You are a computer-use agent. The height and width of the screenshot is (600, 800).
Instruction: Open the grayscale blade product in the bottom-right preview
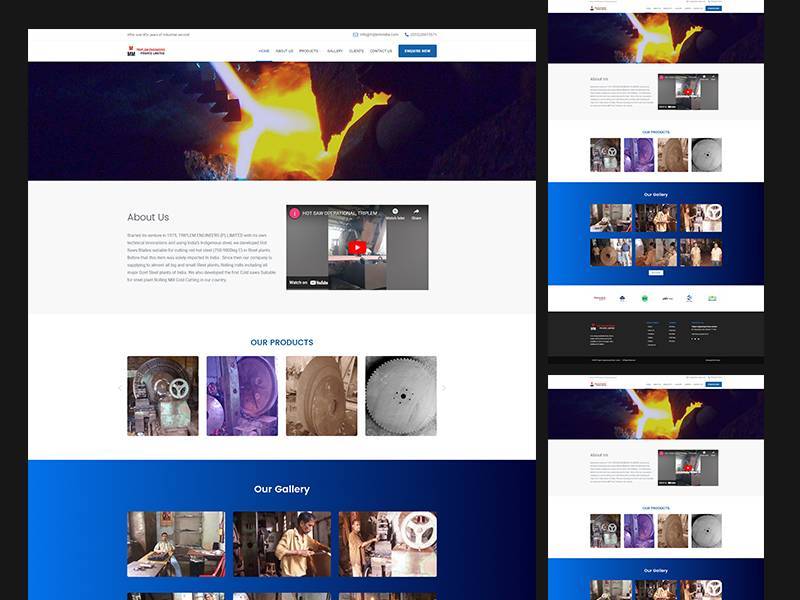[707, 531]
